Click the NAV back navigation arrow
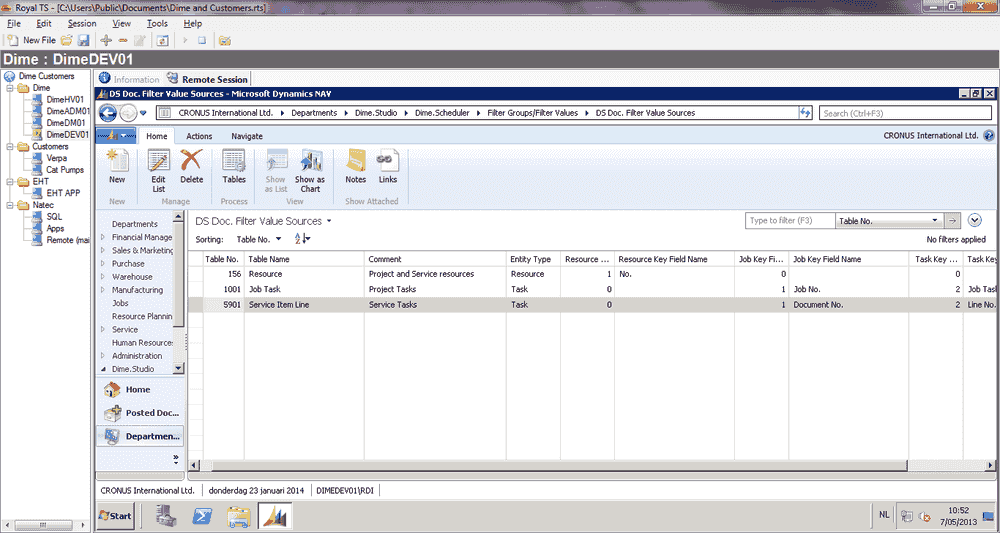Screen dimensions: 1000x533 (x=108, y=113)
